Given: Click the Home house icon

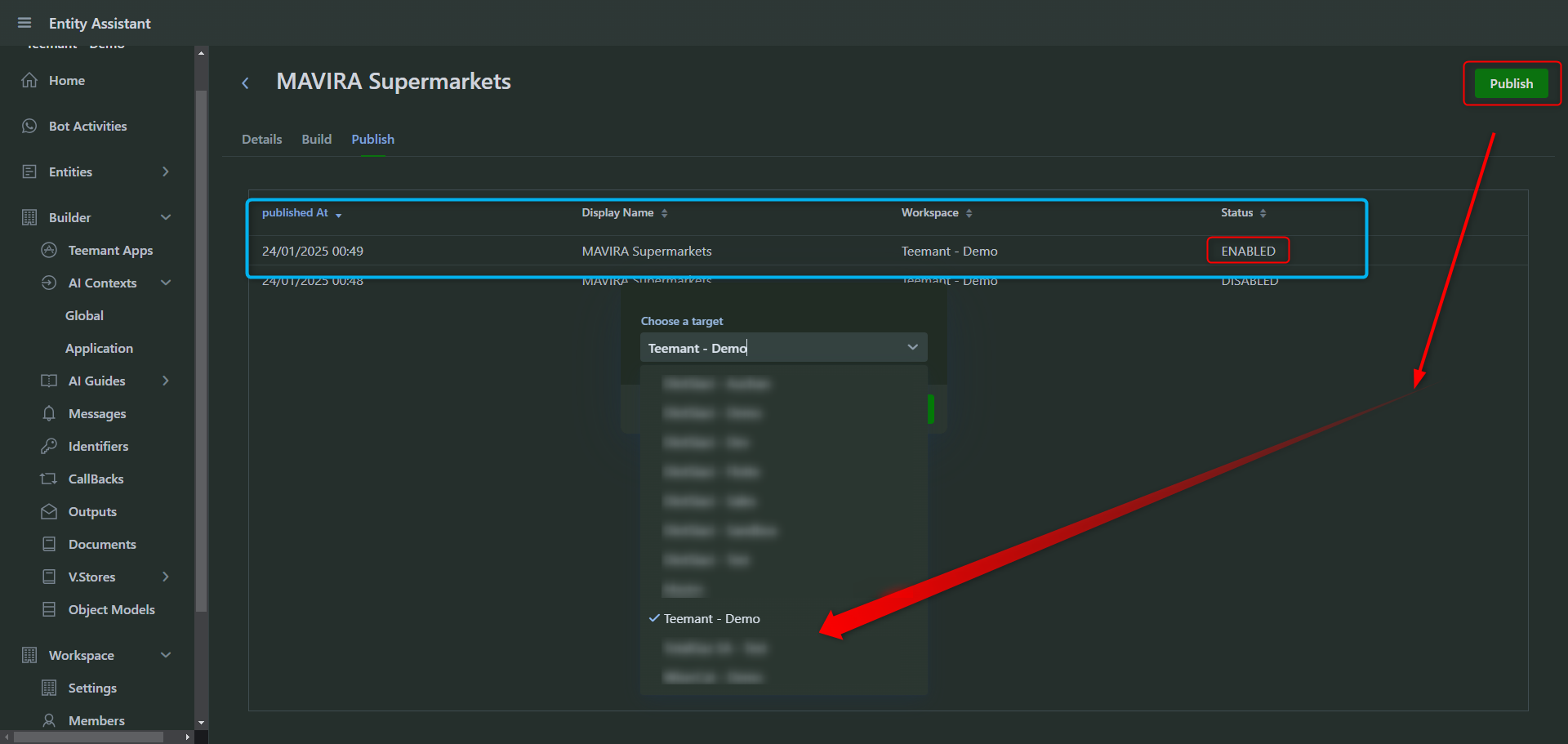Looking at the screenshot, I should click(29, 80).
